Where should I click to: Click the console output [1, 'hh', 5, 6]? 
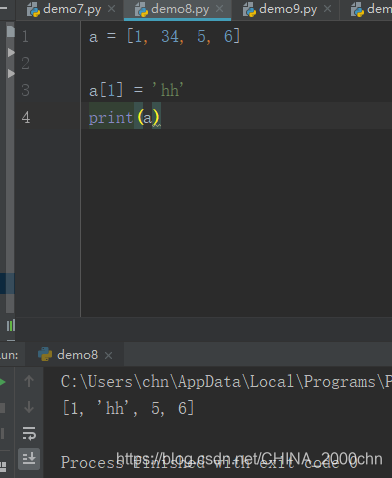click(x=128, y=408)
